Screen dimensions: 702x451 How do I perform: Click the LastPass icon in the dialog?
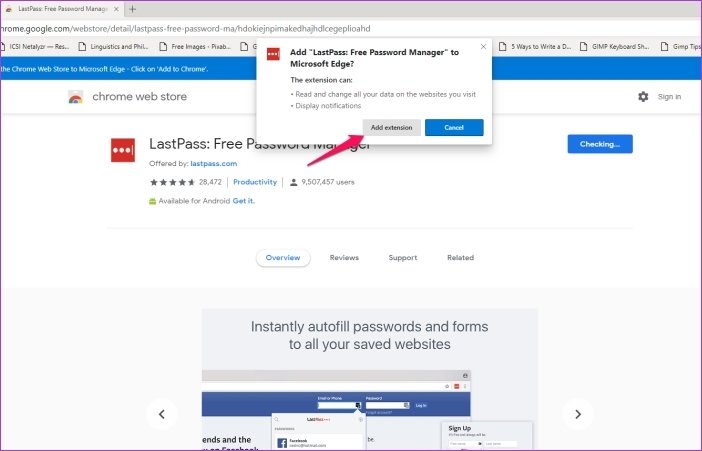[273, 54]
